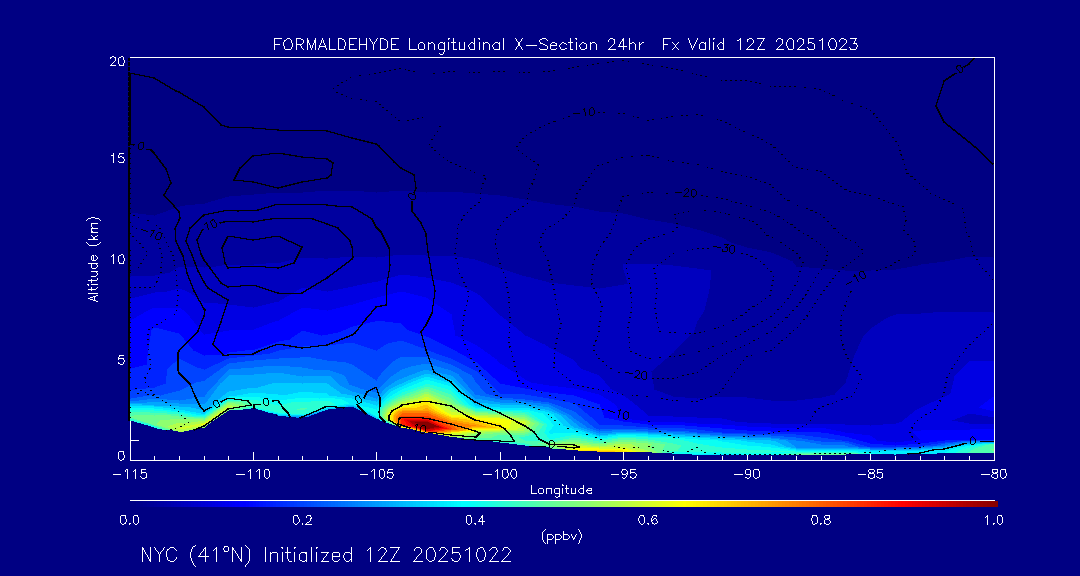Image resolution: width=1080 pixels, height=576 pixels.
Task: Click the 'Altitude (km)' y-axis label
Action: [93, 258]
